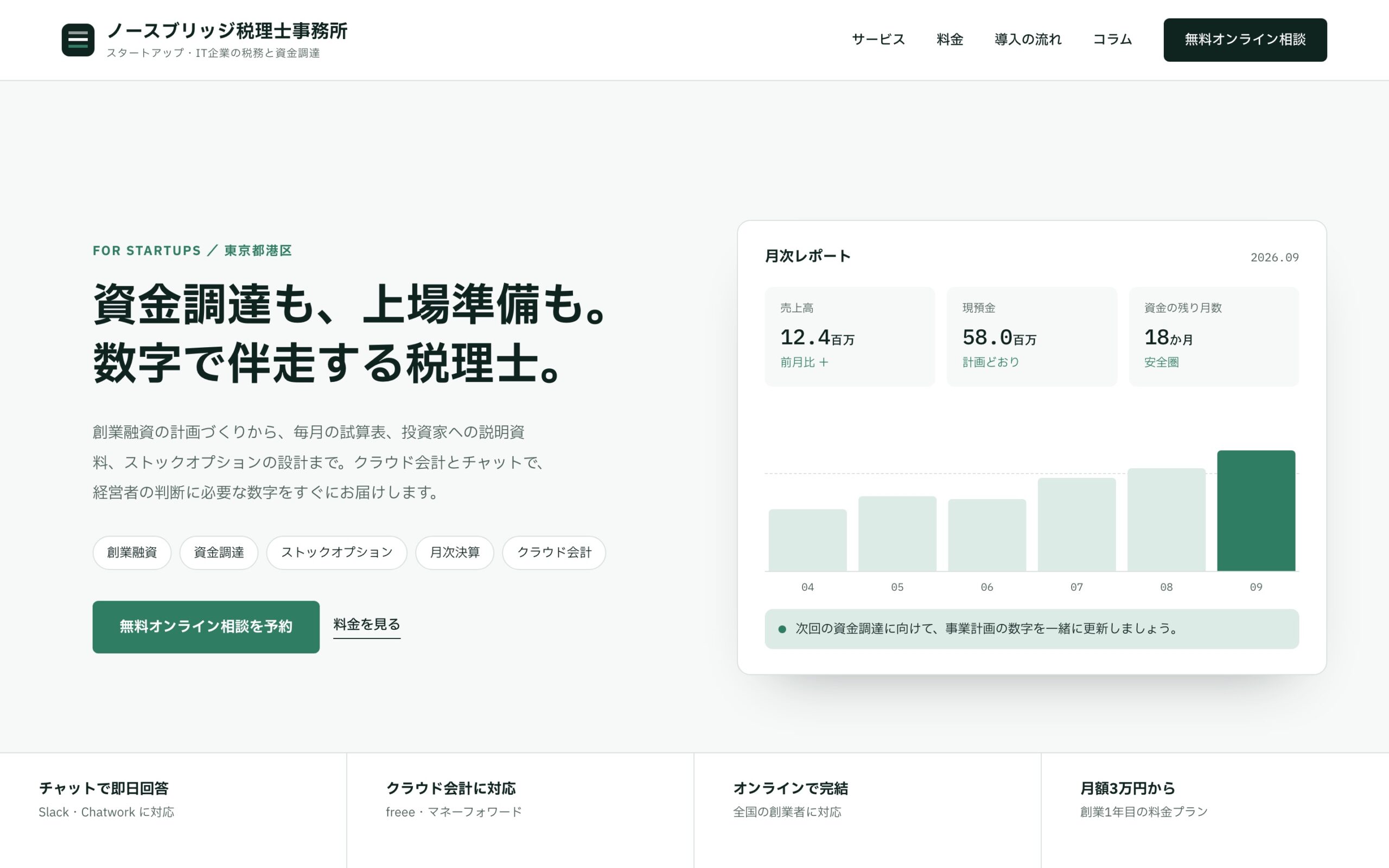Click the オンラインで完結 feature heading
Image resolution: width=1389 pixels, height=868 pixels.
click(791, 788)
